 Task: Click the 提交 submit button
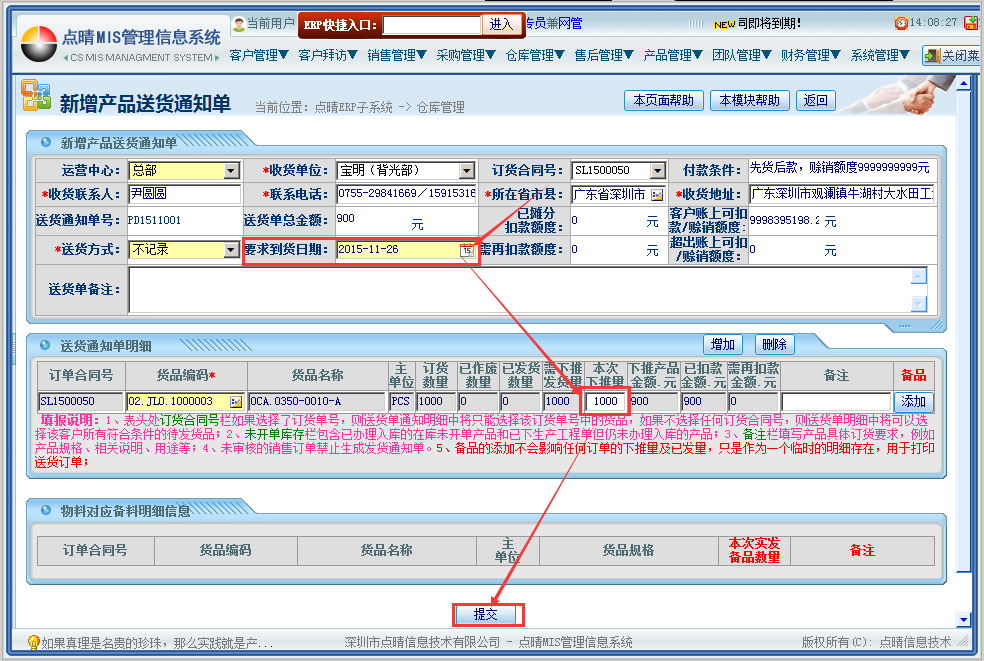[x=485, y=614]
